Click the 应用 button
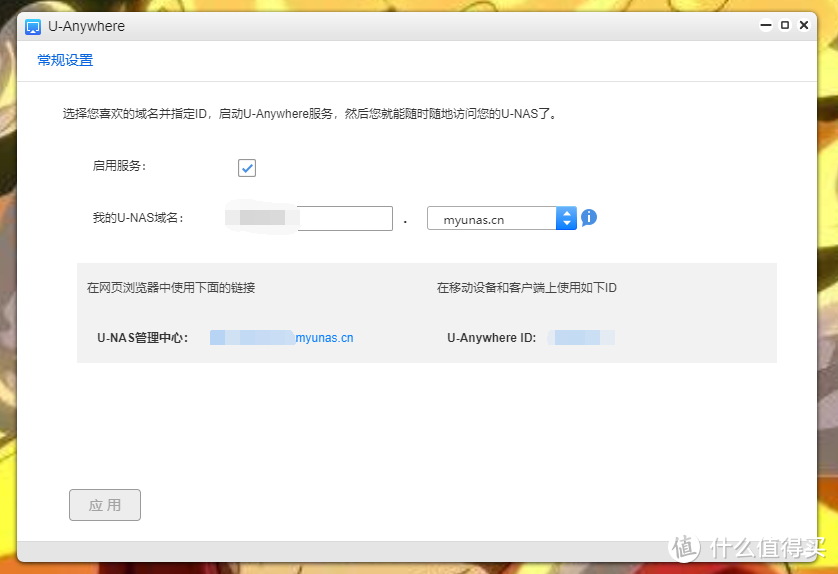The image size is (838, 574). 105,505
